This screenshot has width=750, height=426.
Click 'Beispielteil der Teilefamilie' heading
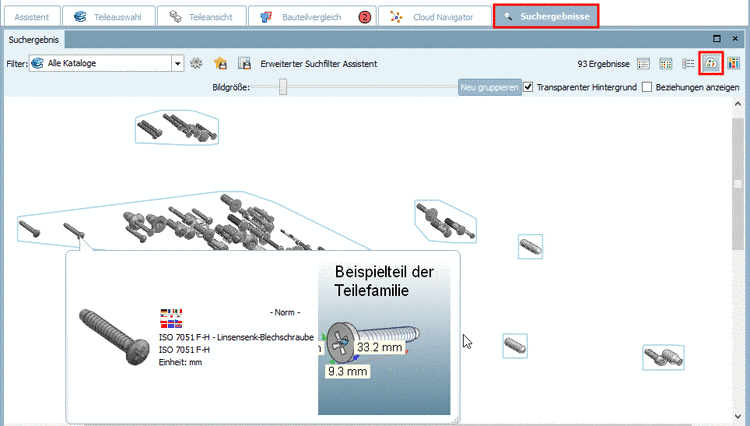[384, 281]
